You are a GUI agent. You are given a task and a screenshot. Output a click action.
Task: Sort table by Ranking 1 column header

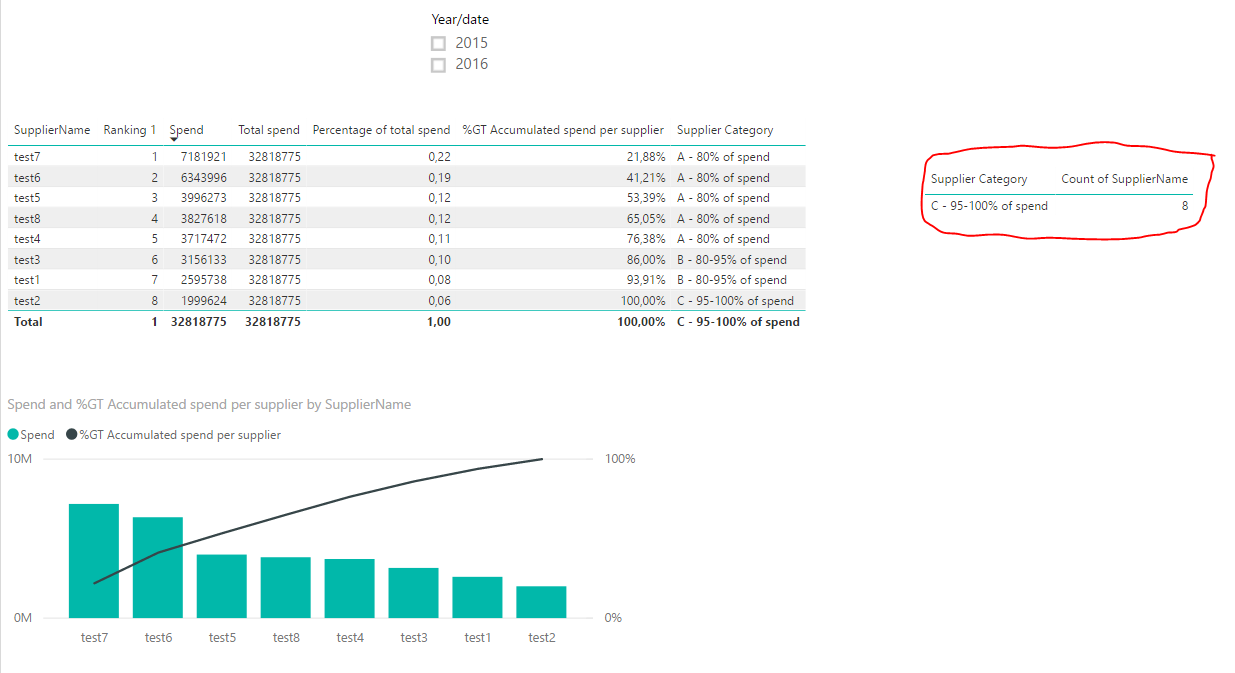[x=130, y=130]
